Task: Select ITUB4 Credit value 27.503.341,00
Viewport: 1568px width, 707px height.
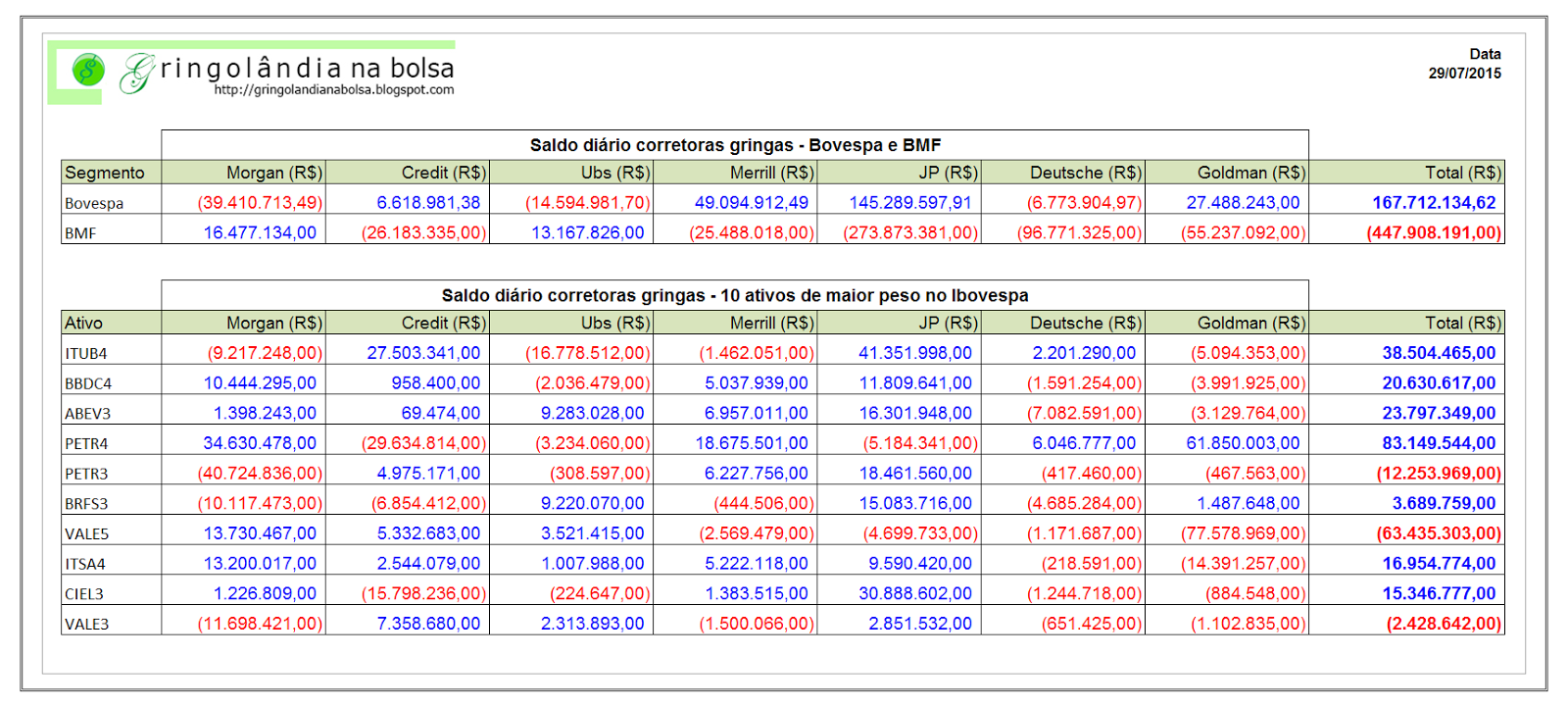Action: tap(423, 353)
